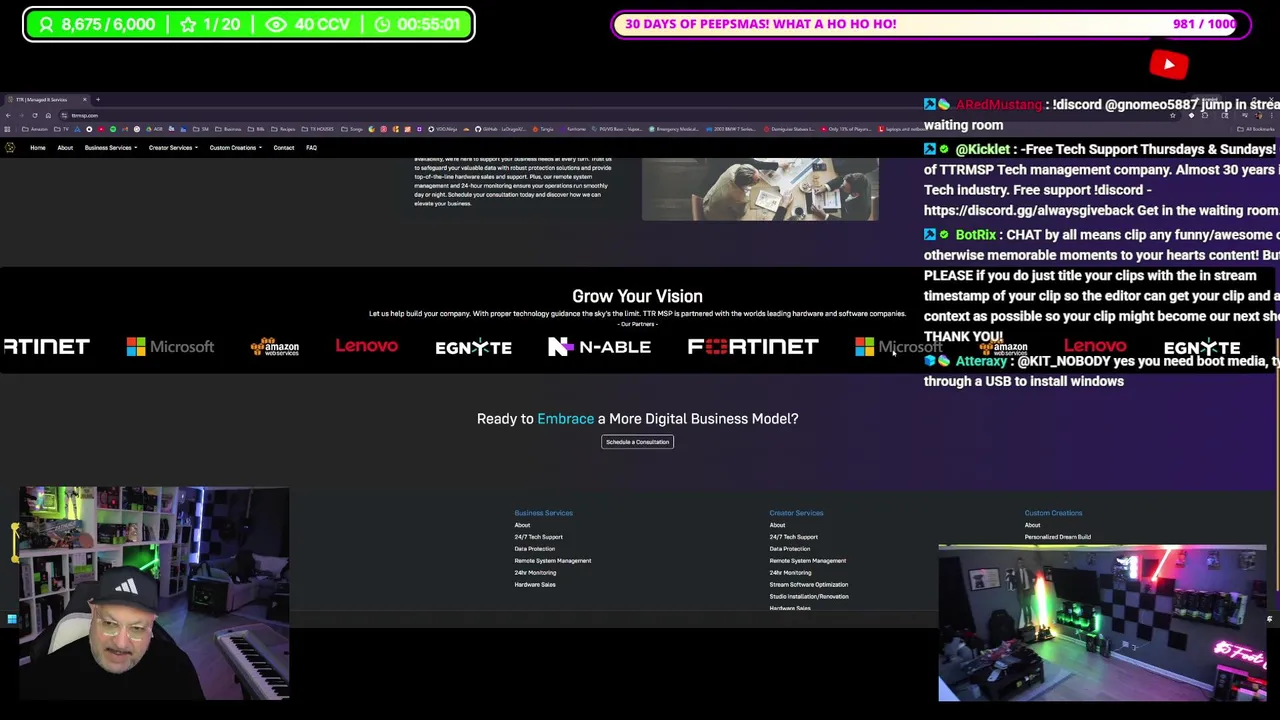This screenshot has width=1280, height=720.
Task: Open Studio Installation/Renovation footer link
Action: click(x=808, y=597)
